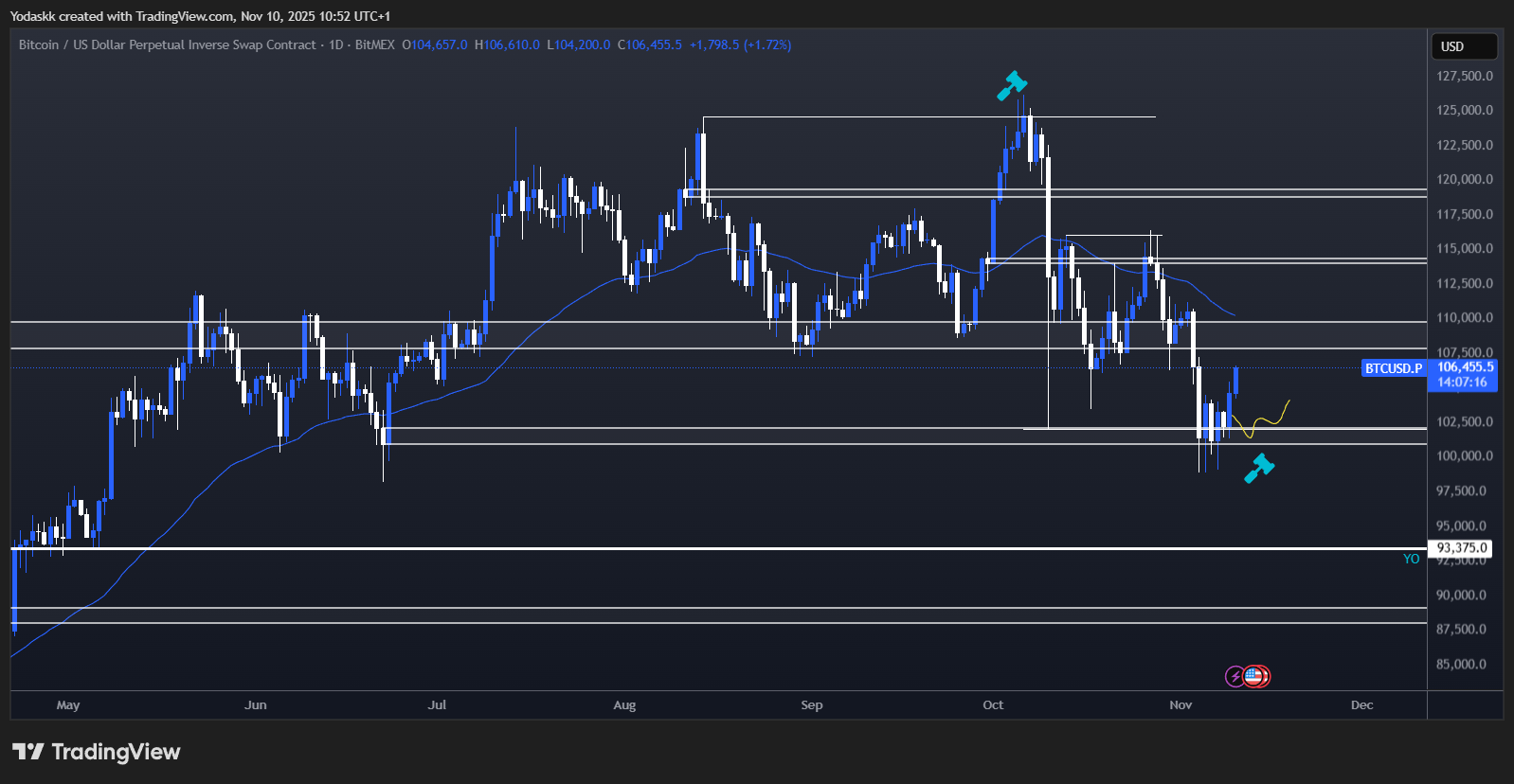Select the blue moving average line
1514x784 pixels.
(606, 282)
